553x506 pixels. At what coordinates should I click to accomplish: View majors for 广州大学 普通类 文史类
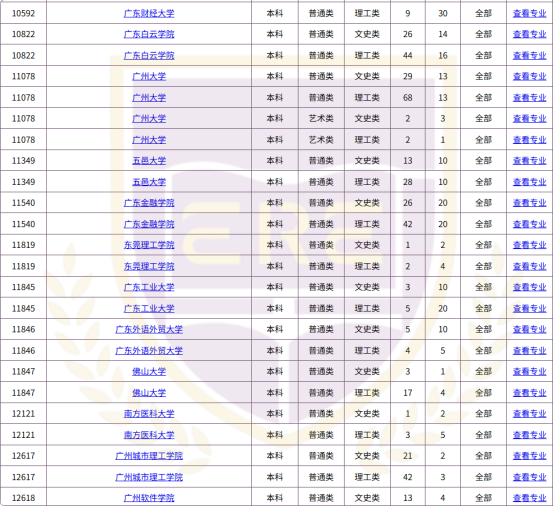529,77
